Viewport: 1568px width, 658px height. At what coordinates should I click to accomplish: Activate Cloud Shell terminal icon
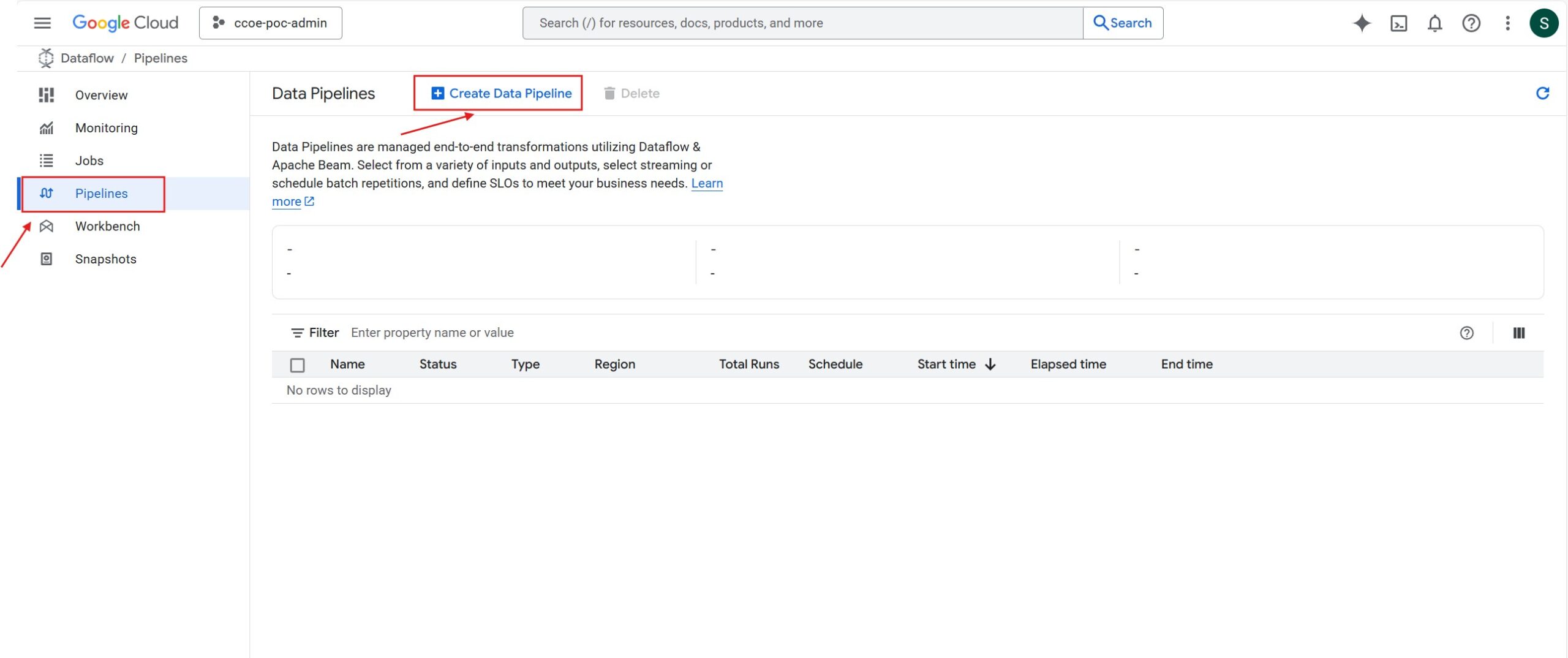click(x=1398, y=23)
